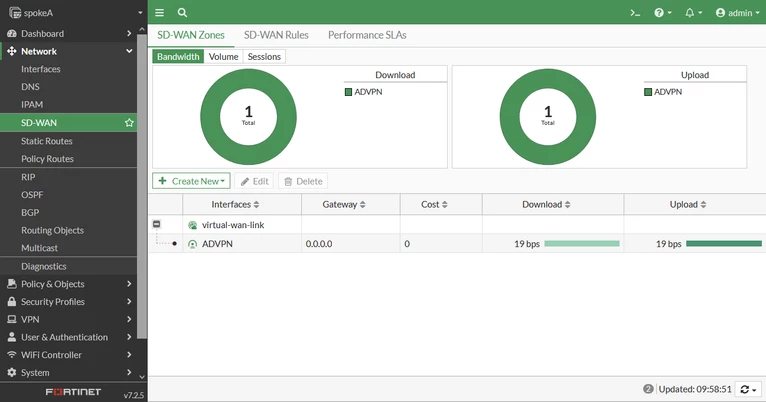This screenshot has height=402, width=766.
Task: Open the help question mark menu
Action: [x=663, y=13]
